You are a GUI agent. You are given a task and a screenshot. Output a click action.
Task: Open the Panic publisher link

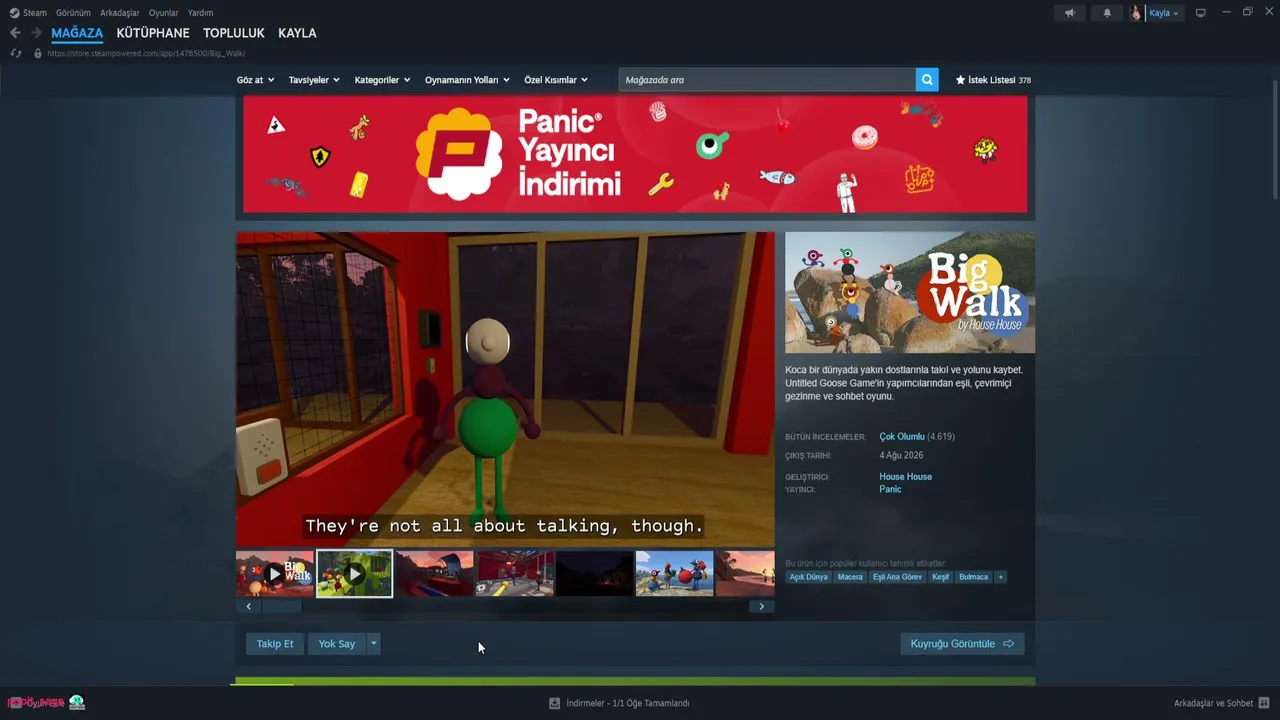click(890, 489)
